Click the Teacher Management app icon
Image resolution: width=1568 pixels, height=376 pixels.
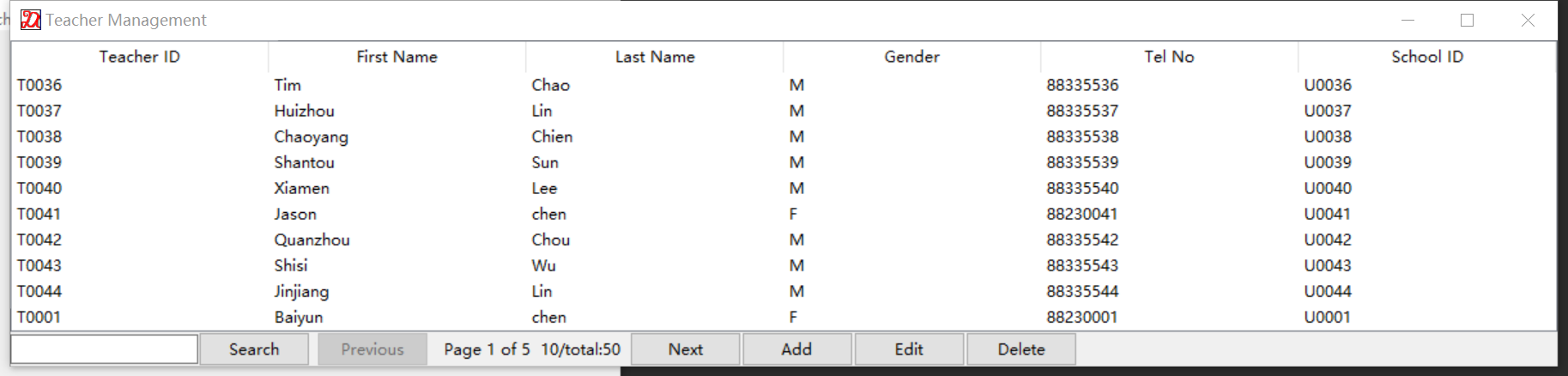tap(31, 20)
